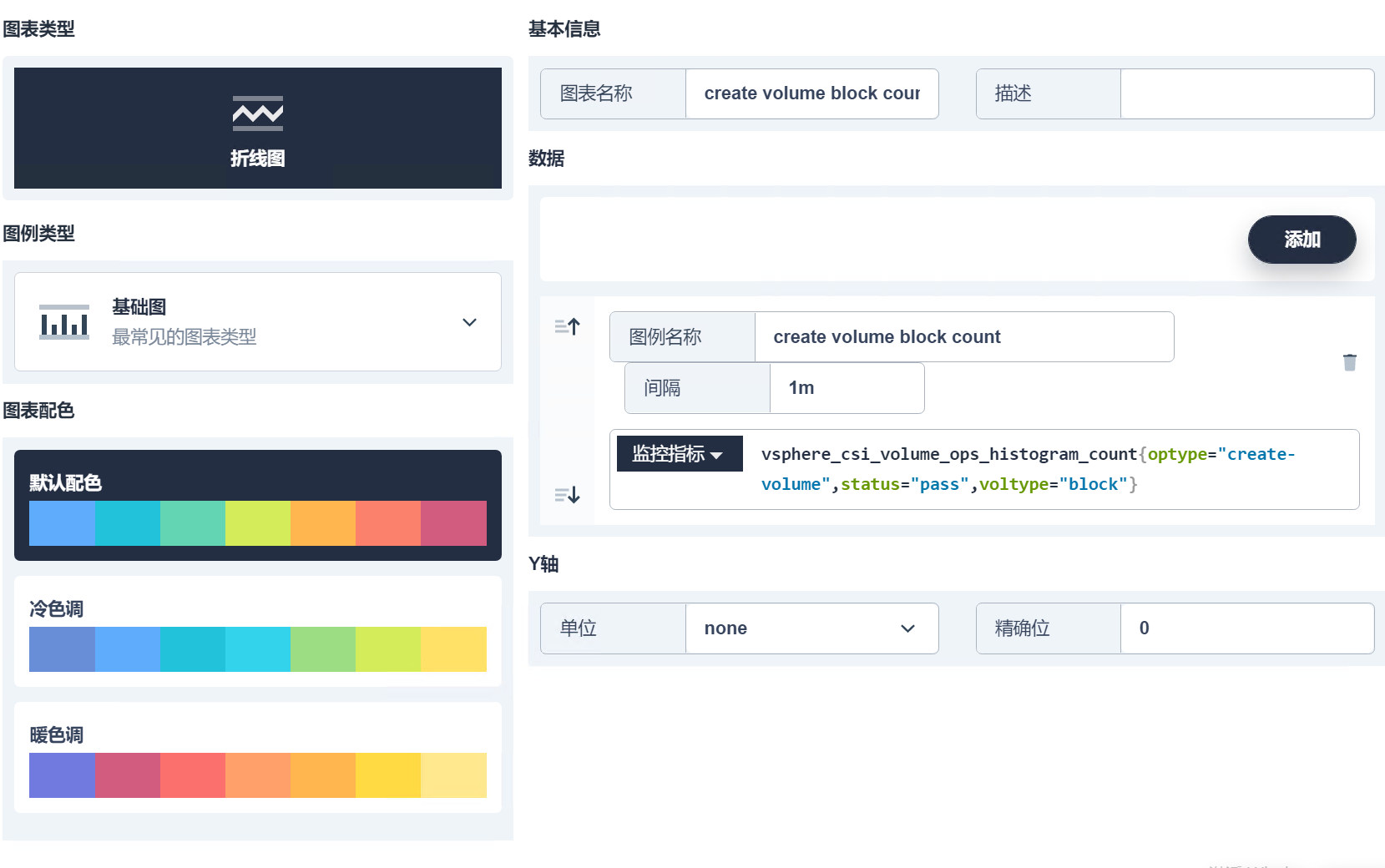Click the legend name input field
1385x868 pixels.
[x=963, y=337]
